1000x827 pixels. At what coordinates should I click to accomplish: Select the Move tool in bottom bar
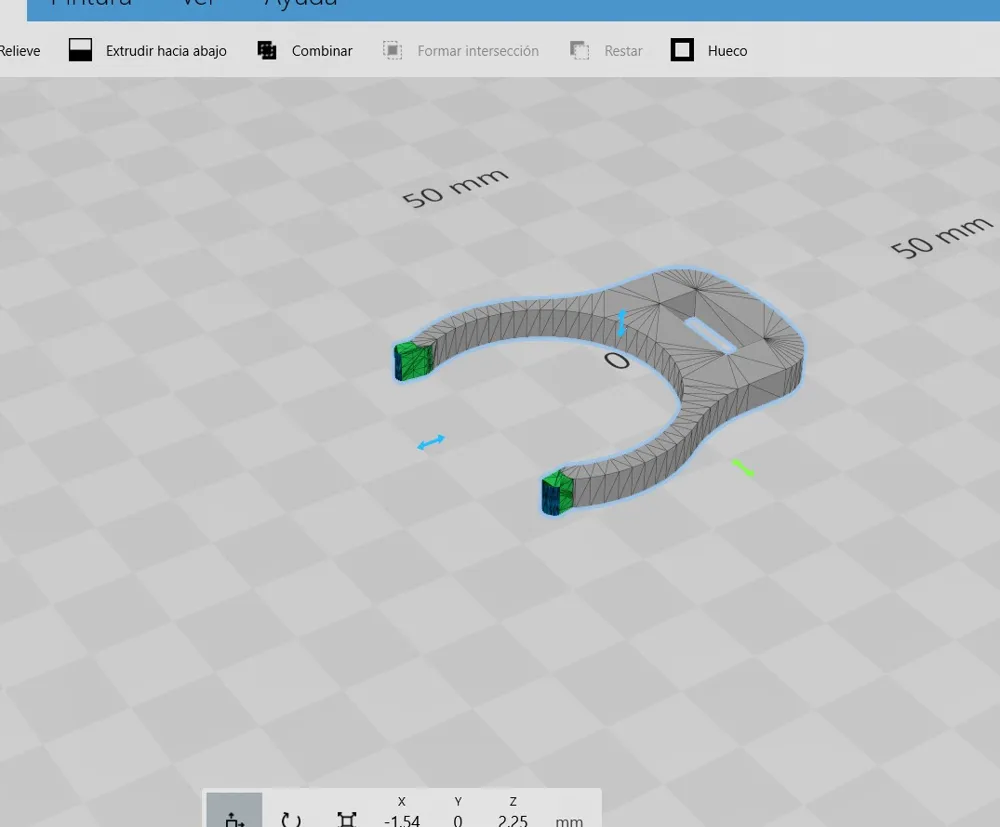pos(234,810)
